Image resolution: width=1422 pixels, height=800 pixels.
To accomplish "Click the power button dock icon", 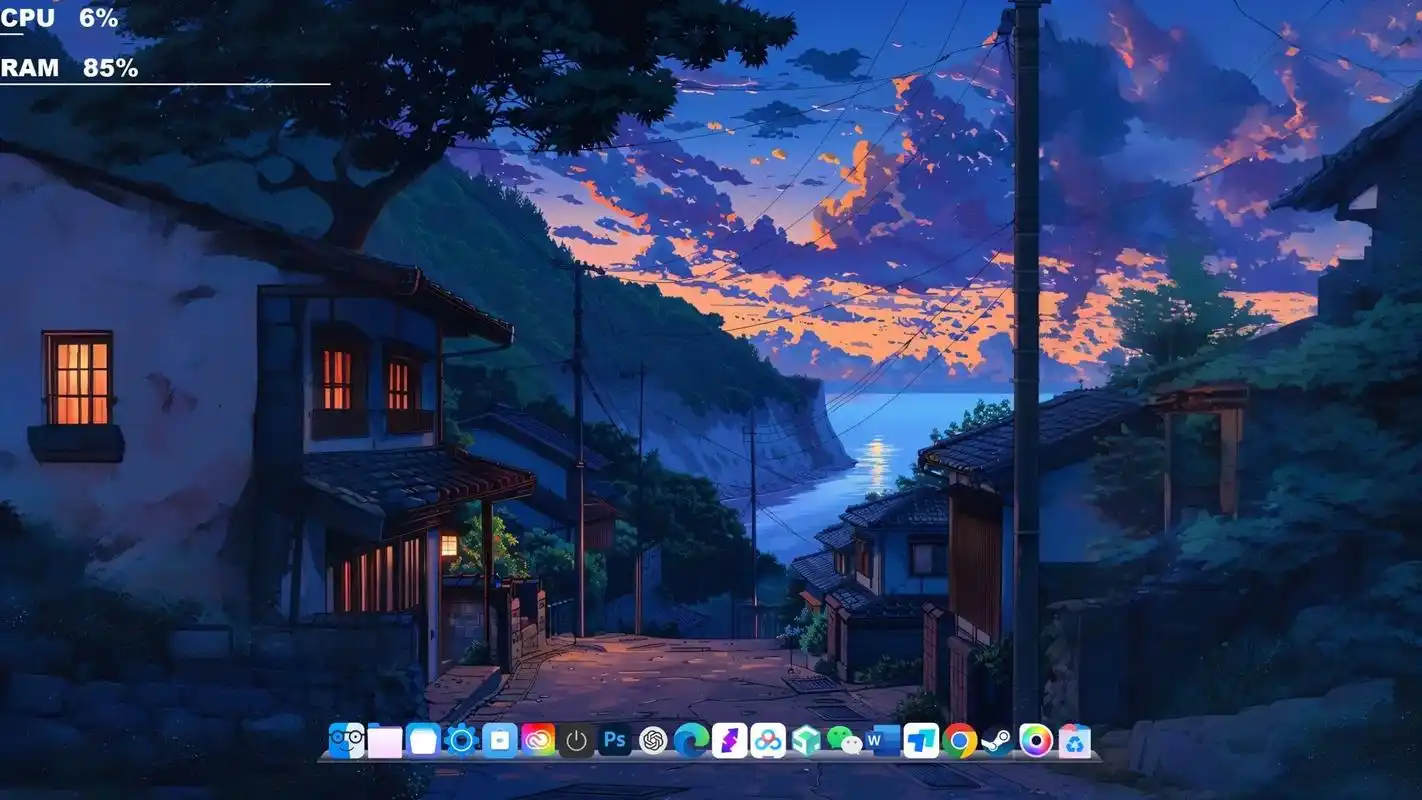I will point(576,741).
